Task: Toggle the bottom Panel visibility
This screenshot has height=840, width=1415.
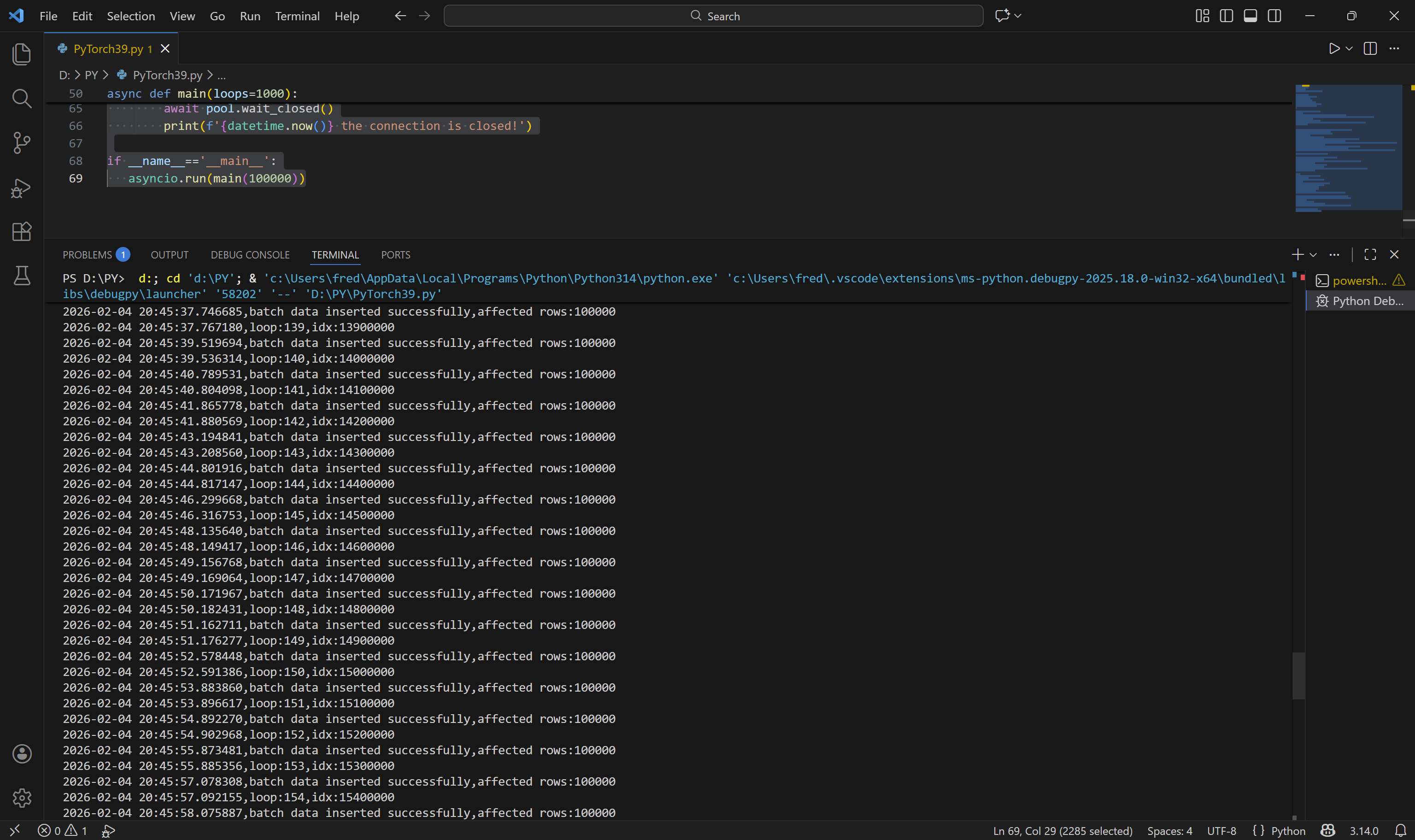Action: [x=1251, y=16]
